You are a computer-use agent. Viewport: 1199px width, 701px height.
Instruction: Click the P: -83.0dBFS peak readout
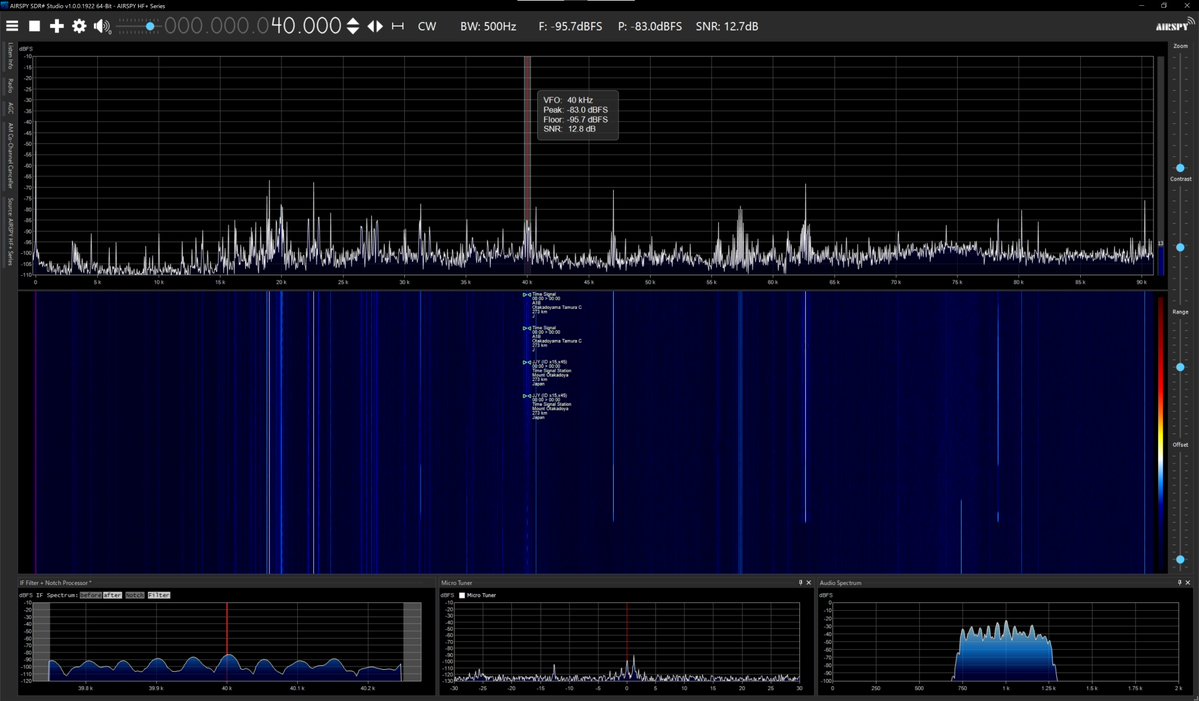[650, 26]
